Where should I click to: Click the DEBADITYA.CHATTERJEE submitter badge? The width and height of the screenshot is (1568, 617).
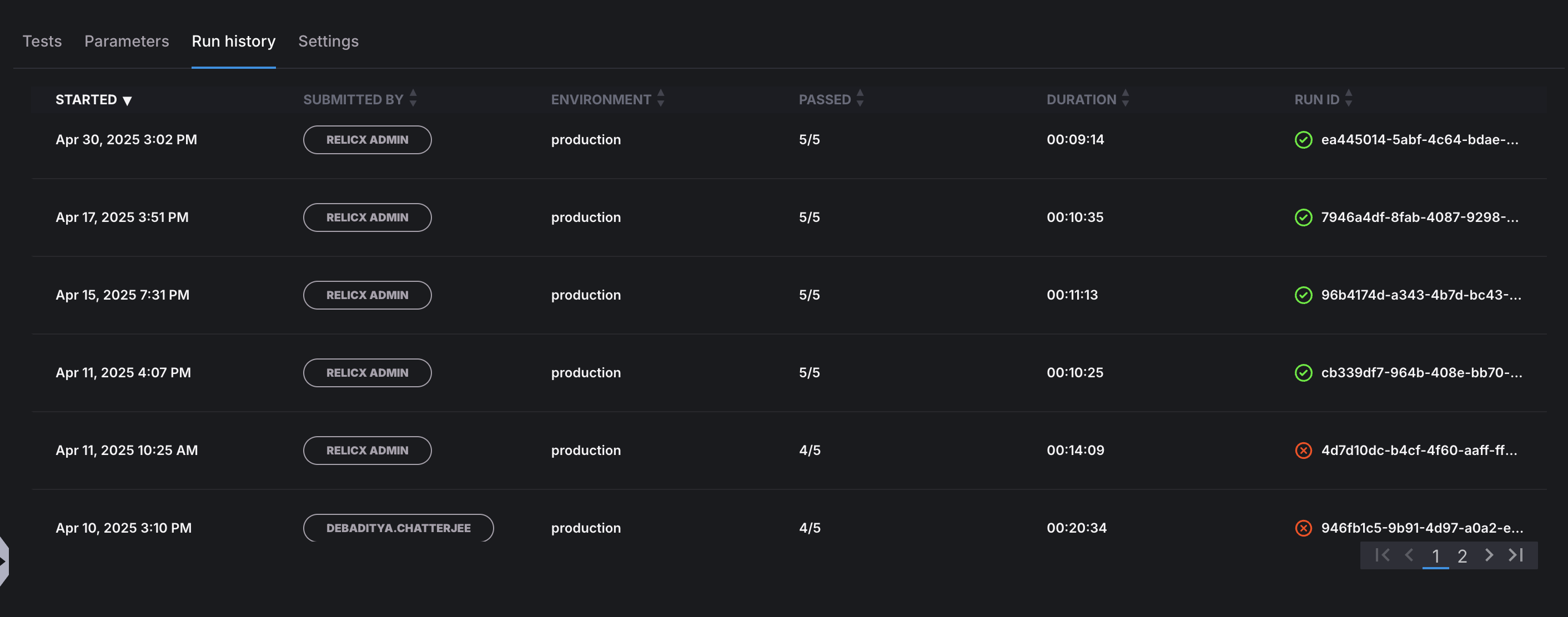click(x=398, y=528)
